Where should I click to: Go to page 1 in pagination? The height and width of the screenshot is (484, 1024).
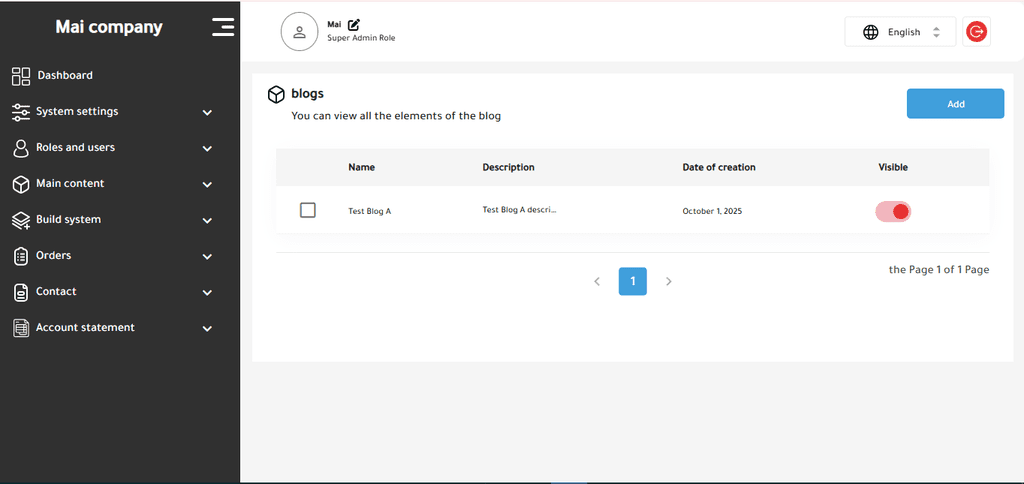coord(633,282)
